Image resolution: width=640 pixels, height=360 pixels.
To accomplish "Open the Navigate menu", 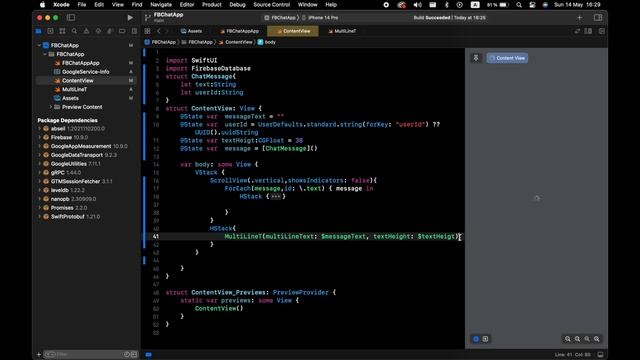I will click(x=161, y=5).
